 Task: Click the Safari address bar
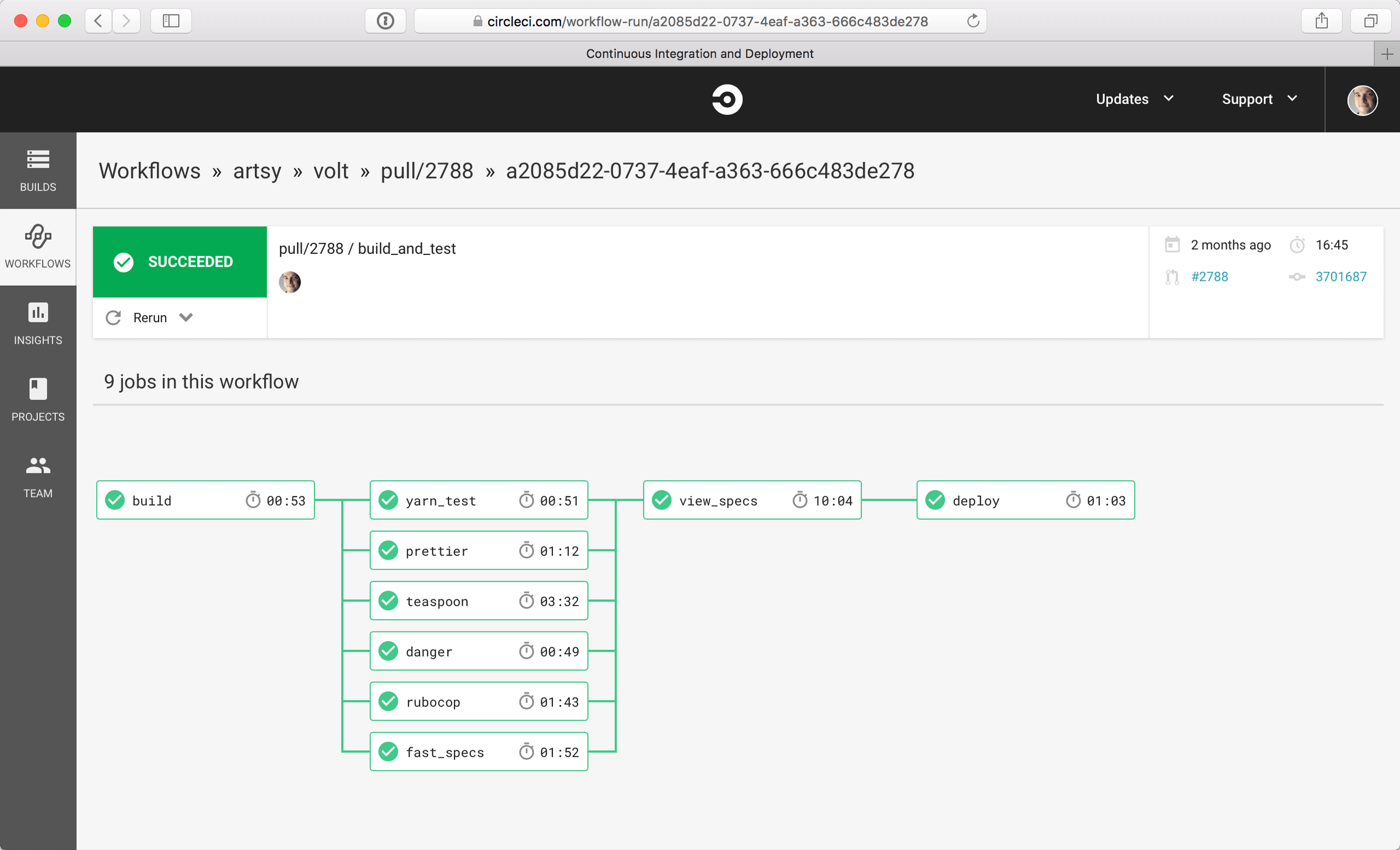[x=706, y=21]
